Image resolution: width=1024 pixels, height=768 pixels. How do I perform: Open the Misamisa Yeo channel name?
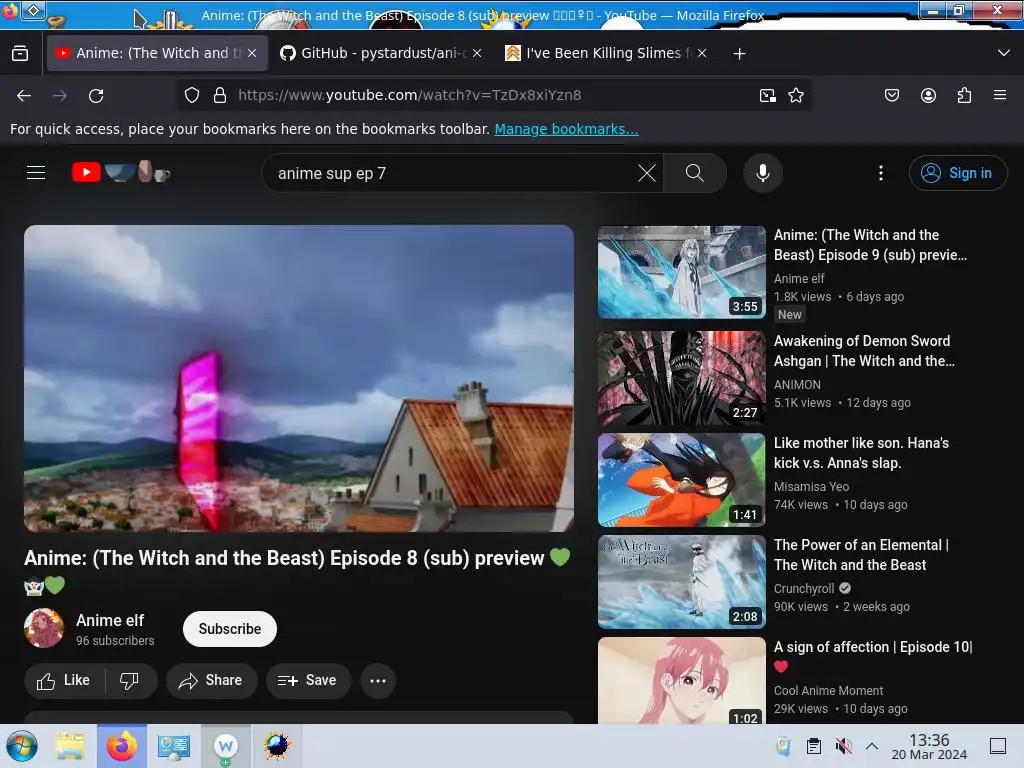(811, 487)
